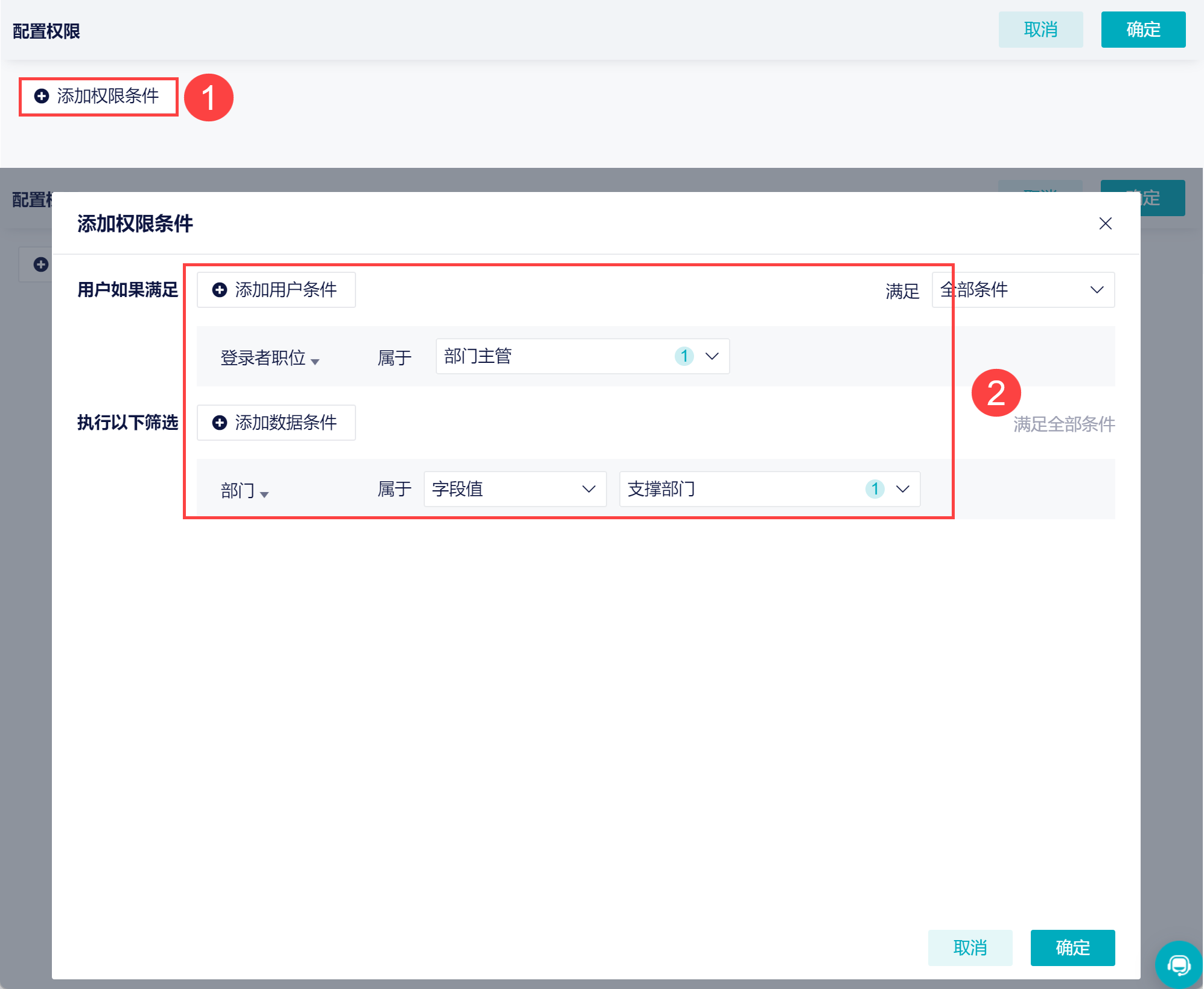This screenshot has width=1204, height=989.
Task: Click count badge in 部门主管 field
Action: [684, 356]
